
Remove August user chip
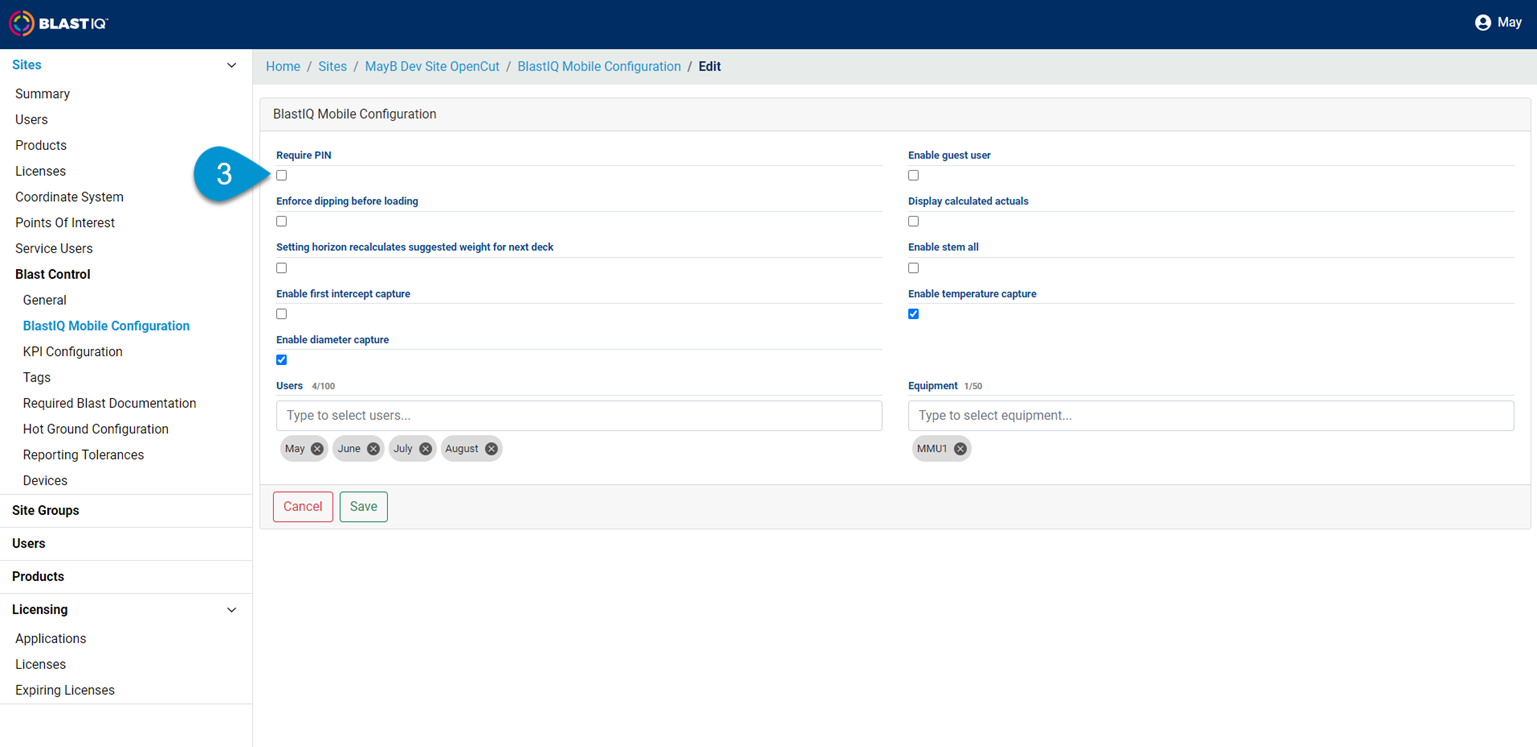pos(491,449)
